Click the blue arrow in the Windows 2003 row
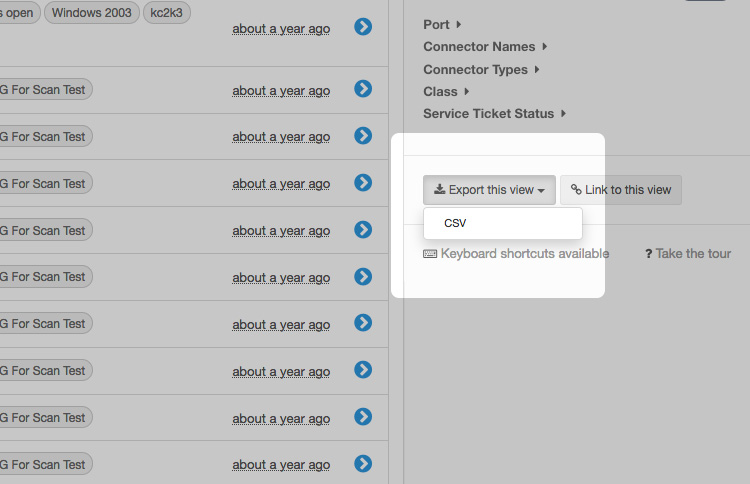The width and height of the screenshot is (750, 484). pos(363,27)
